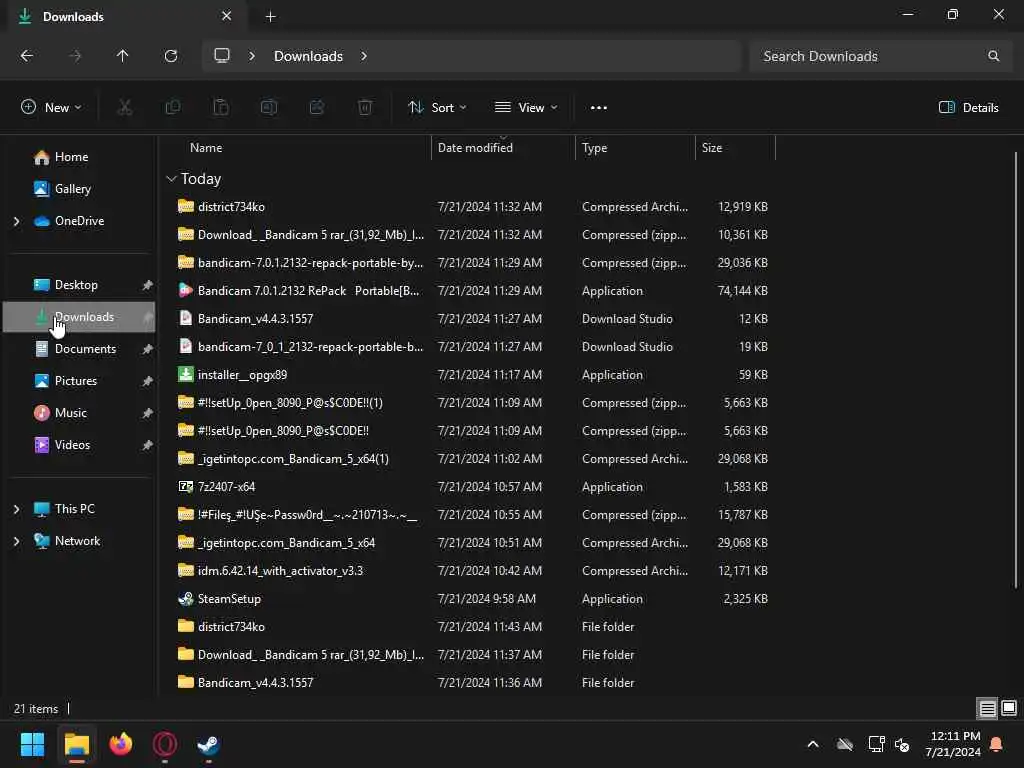This screenshot has width=1024, height=768.
Task: Switch to details list view icon
Action: click(x=987, y=709)
